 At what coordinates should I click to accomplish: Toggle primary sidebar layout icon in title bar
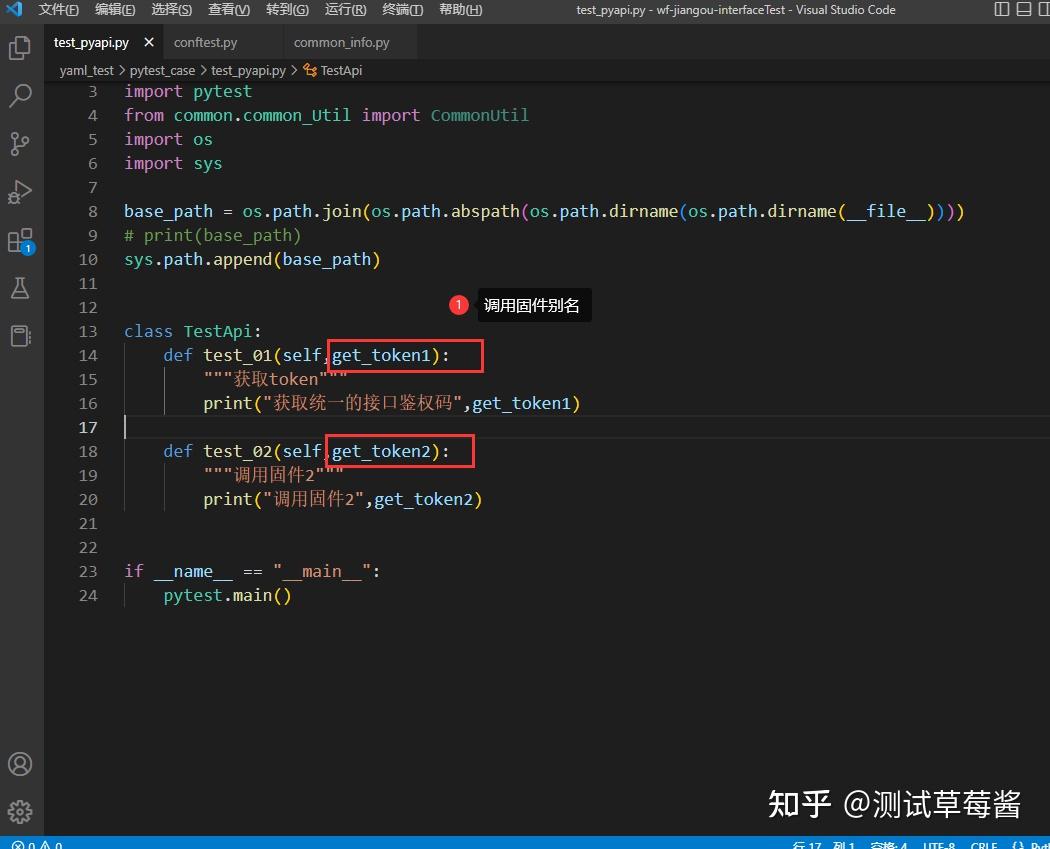1002,9
